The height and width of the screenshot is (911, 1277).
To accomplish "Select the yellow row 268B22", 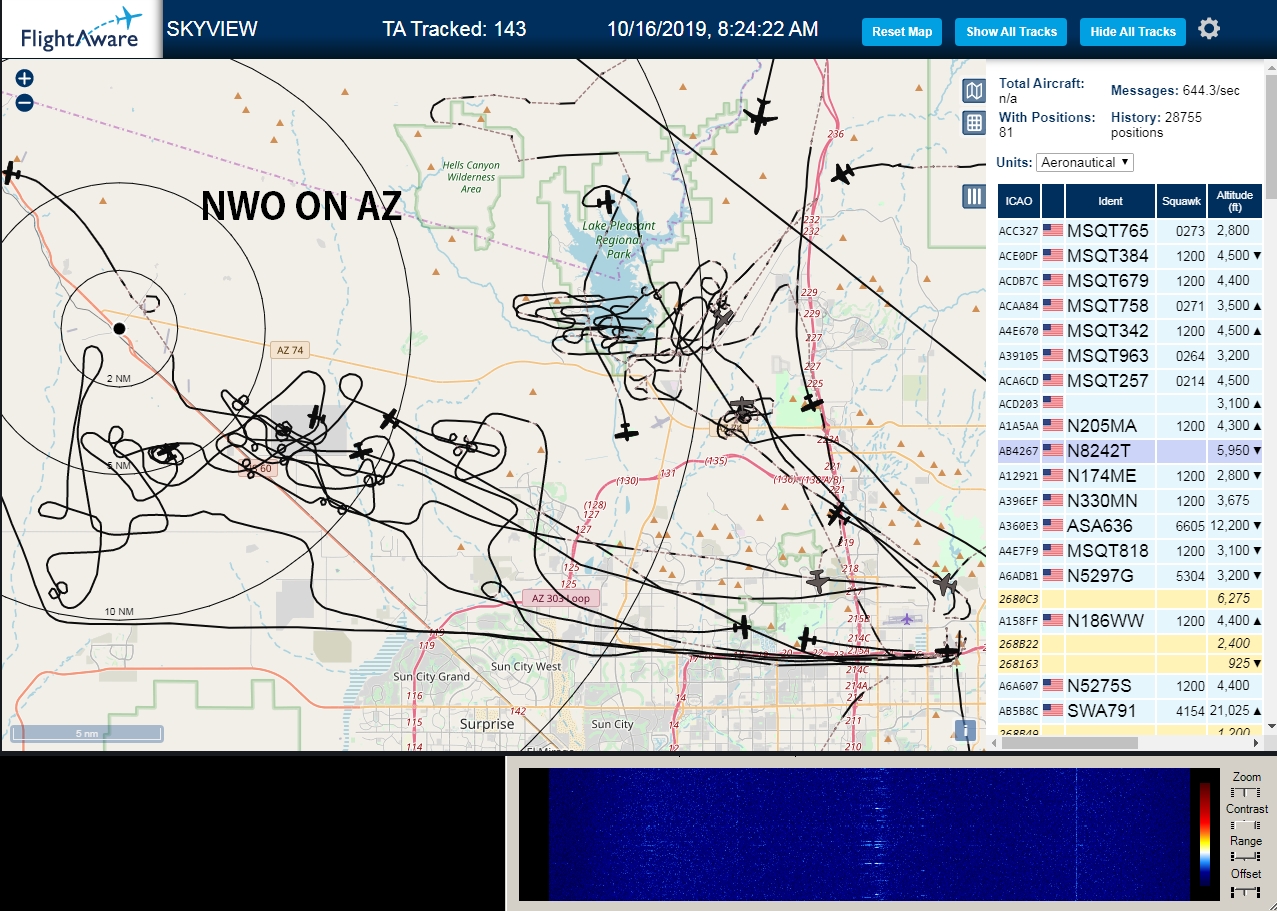I will (1130, 644).
